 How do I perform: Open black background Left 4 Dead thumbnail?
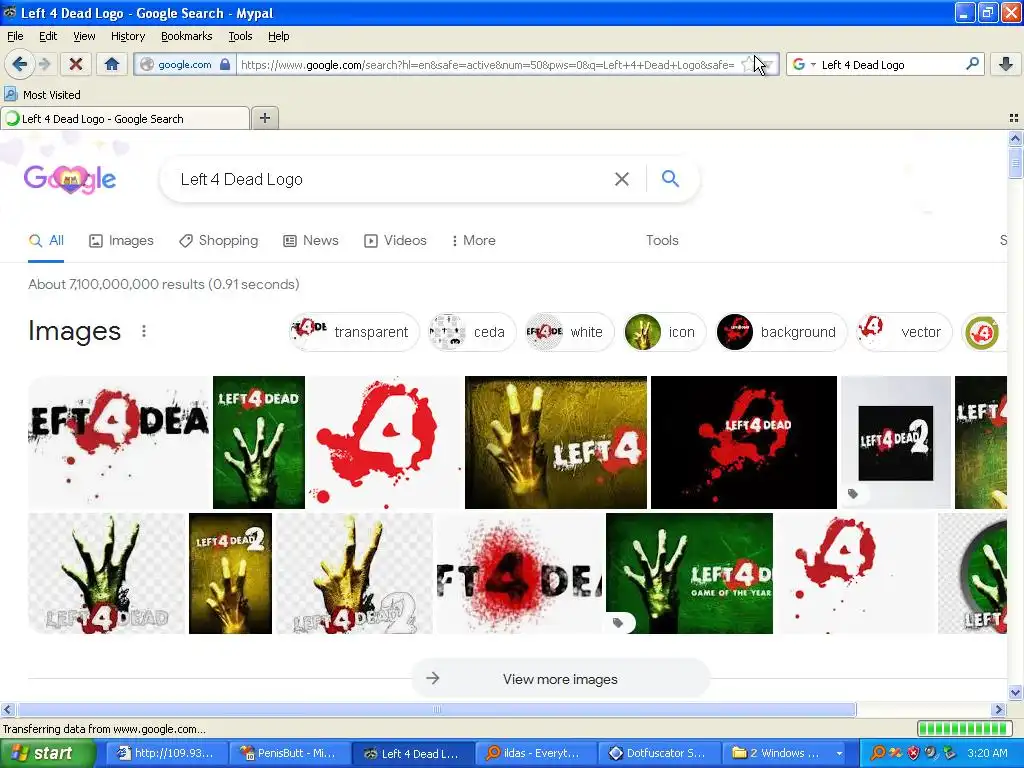(744, 442)
